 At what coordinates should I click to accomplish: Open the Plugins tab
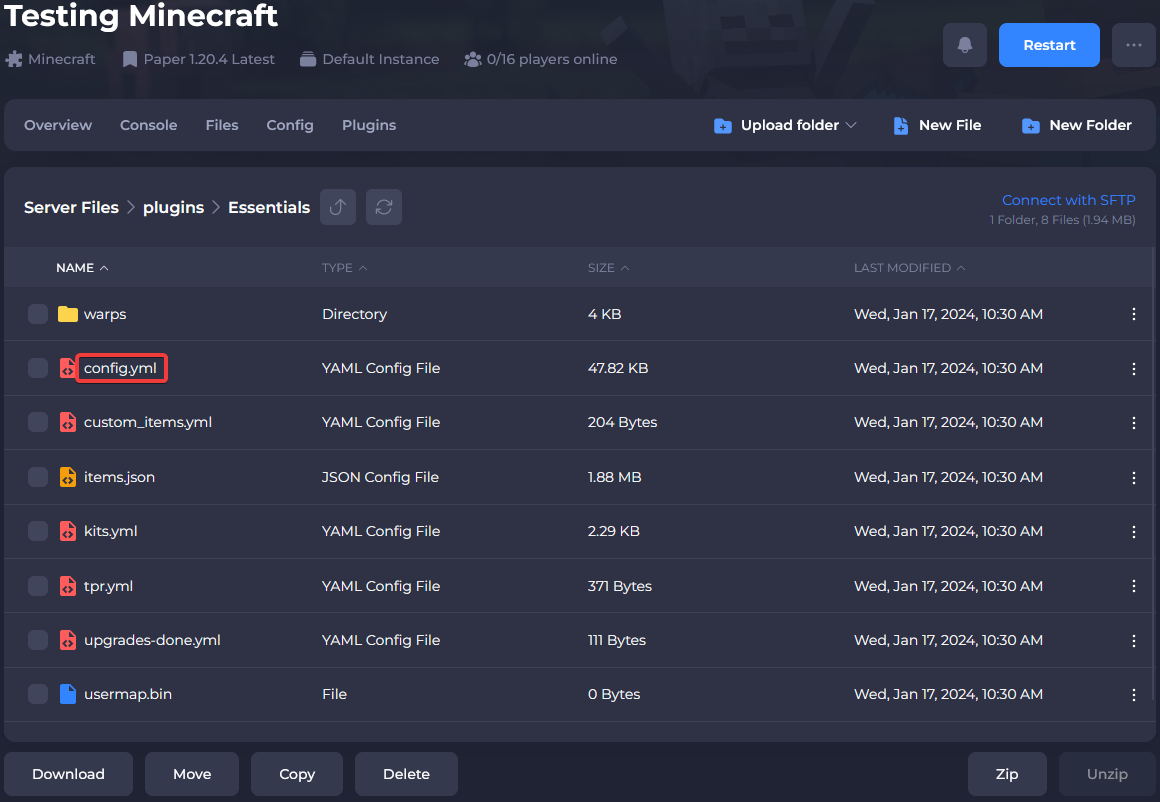pyautogui.click(x=369, y=125)
